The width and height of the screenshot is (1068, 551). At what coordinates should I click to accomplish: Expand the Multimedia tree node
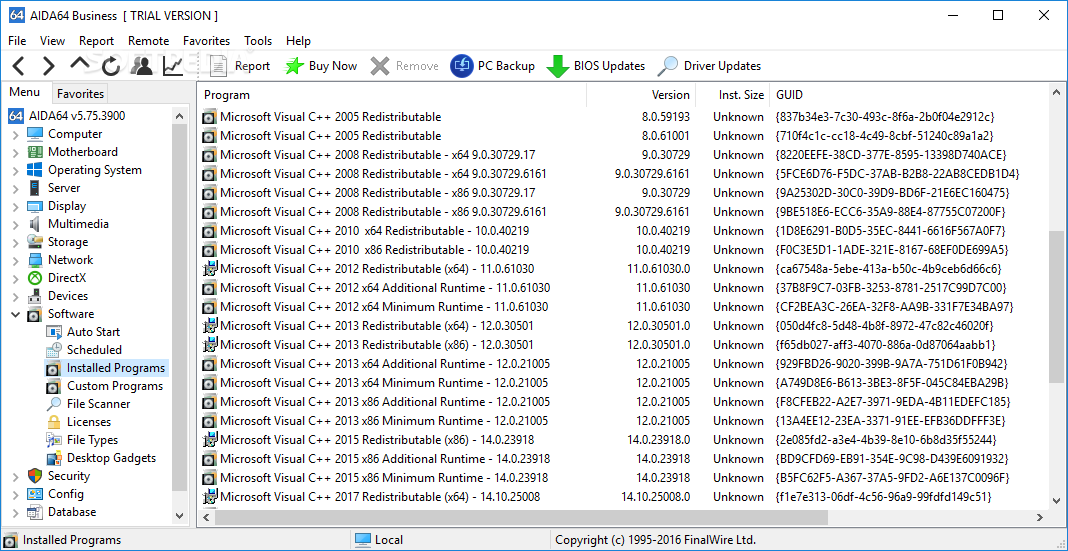[x=15, y=224]
